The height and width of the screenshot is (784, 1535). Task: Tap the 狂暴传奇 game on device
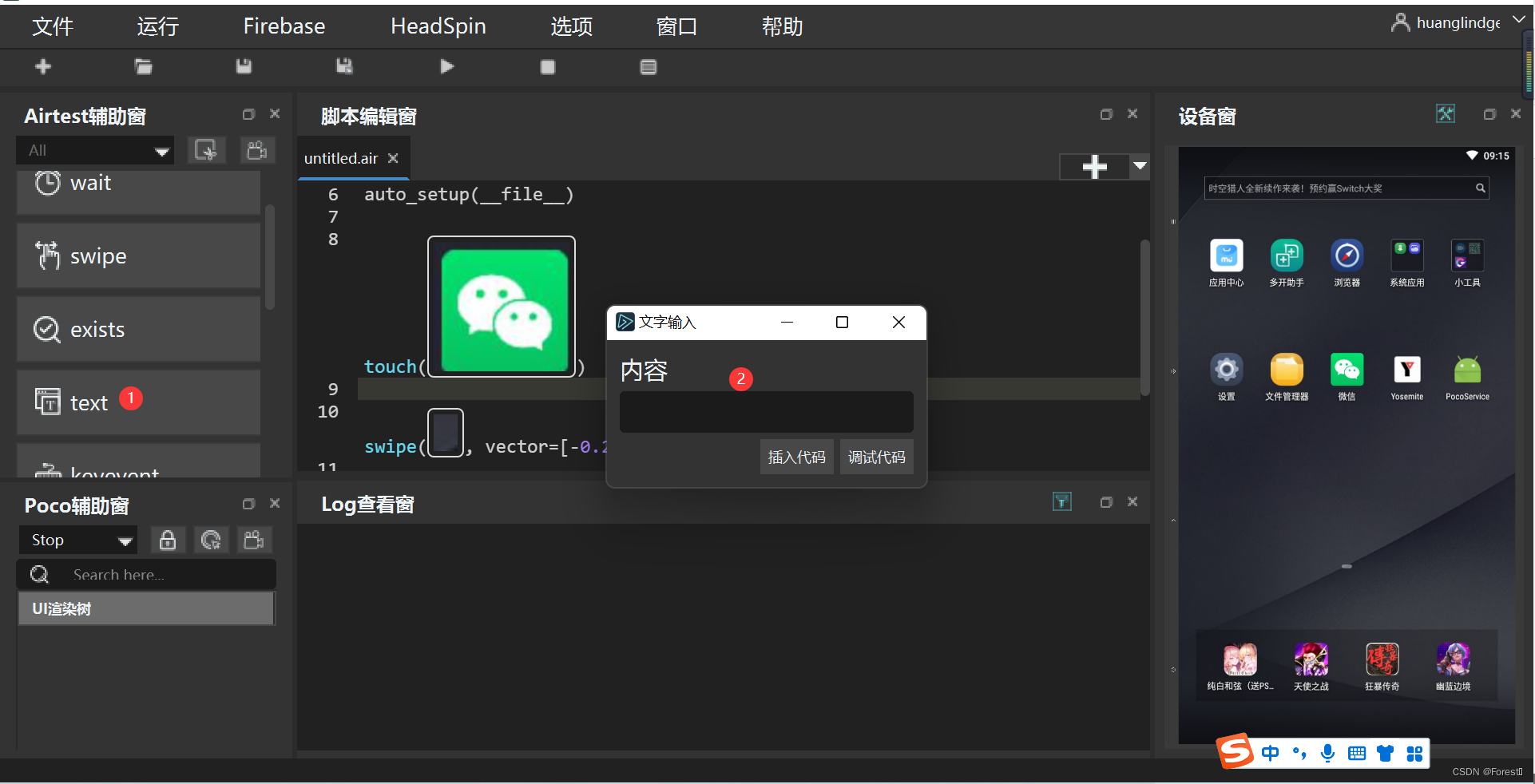coord(1382,667)
